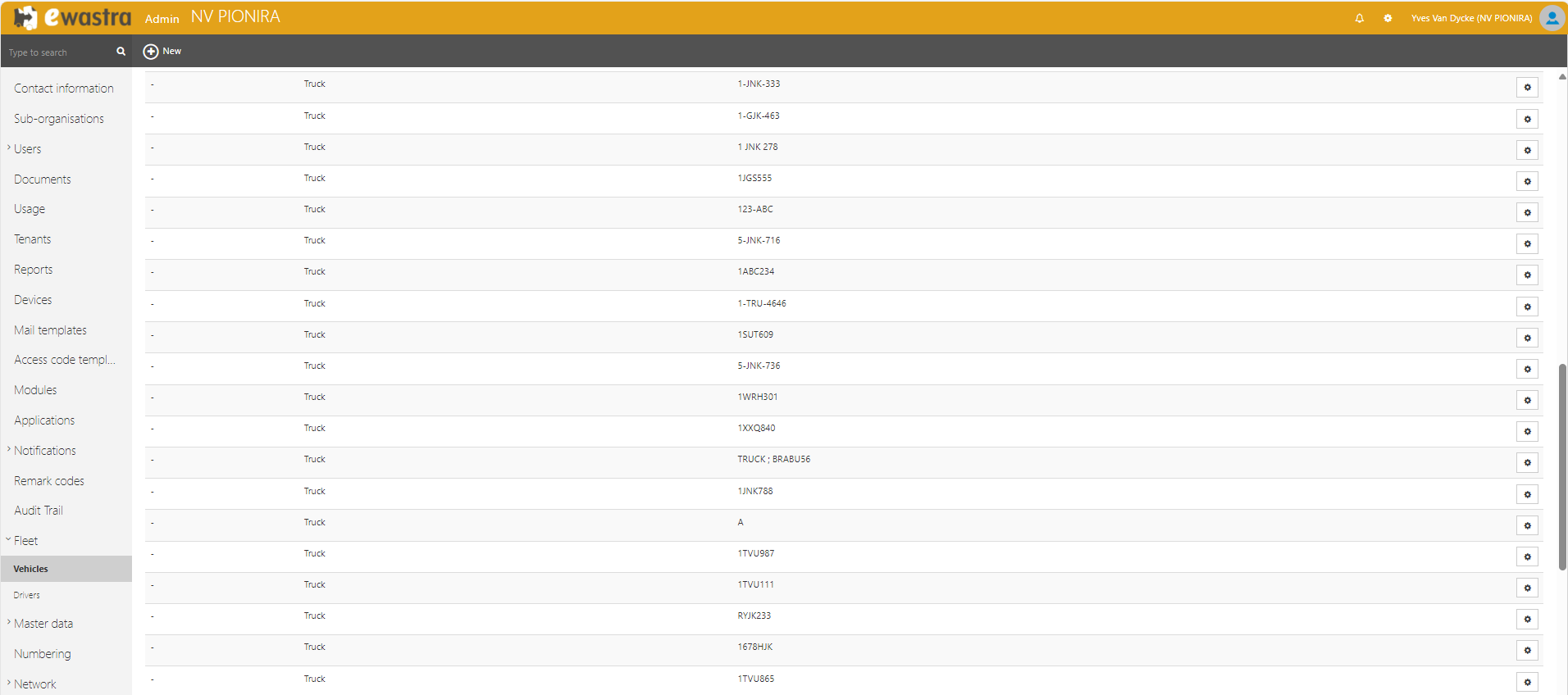The image size is (1568, 695).
Task: Click the search magnifier icon
Action: point(121,51)
